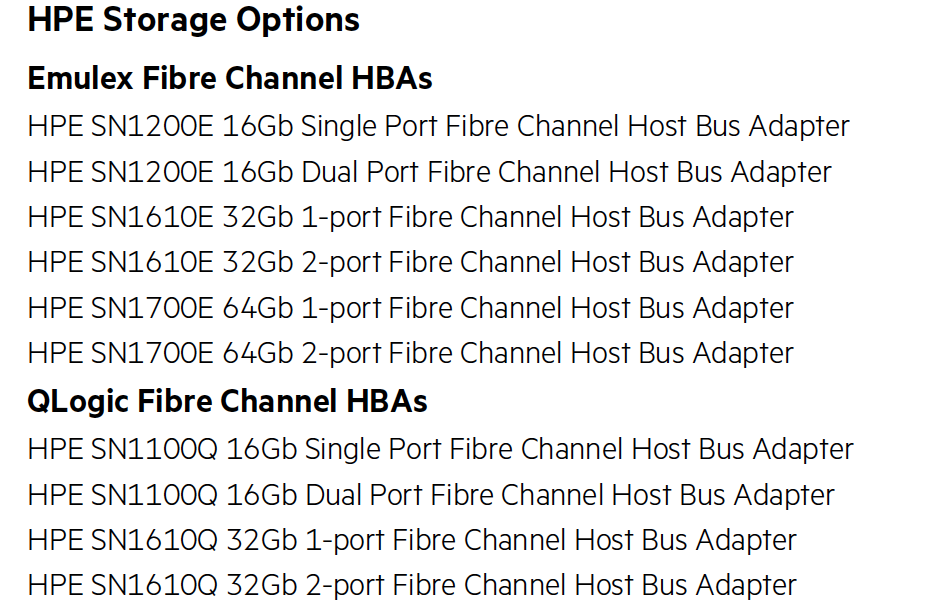The image size is (928, 612).
Task: Select the SN1610Q 32Gb 2-port adapter entry
Action: tap(413, 586)
